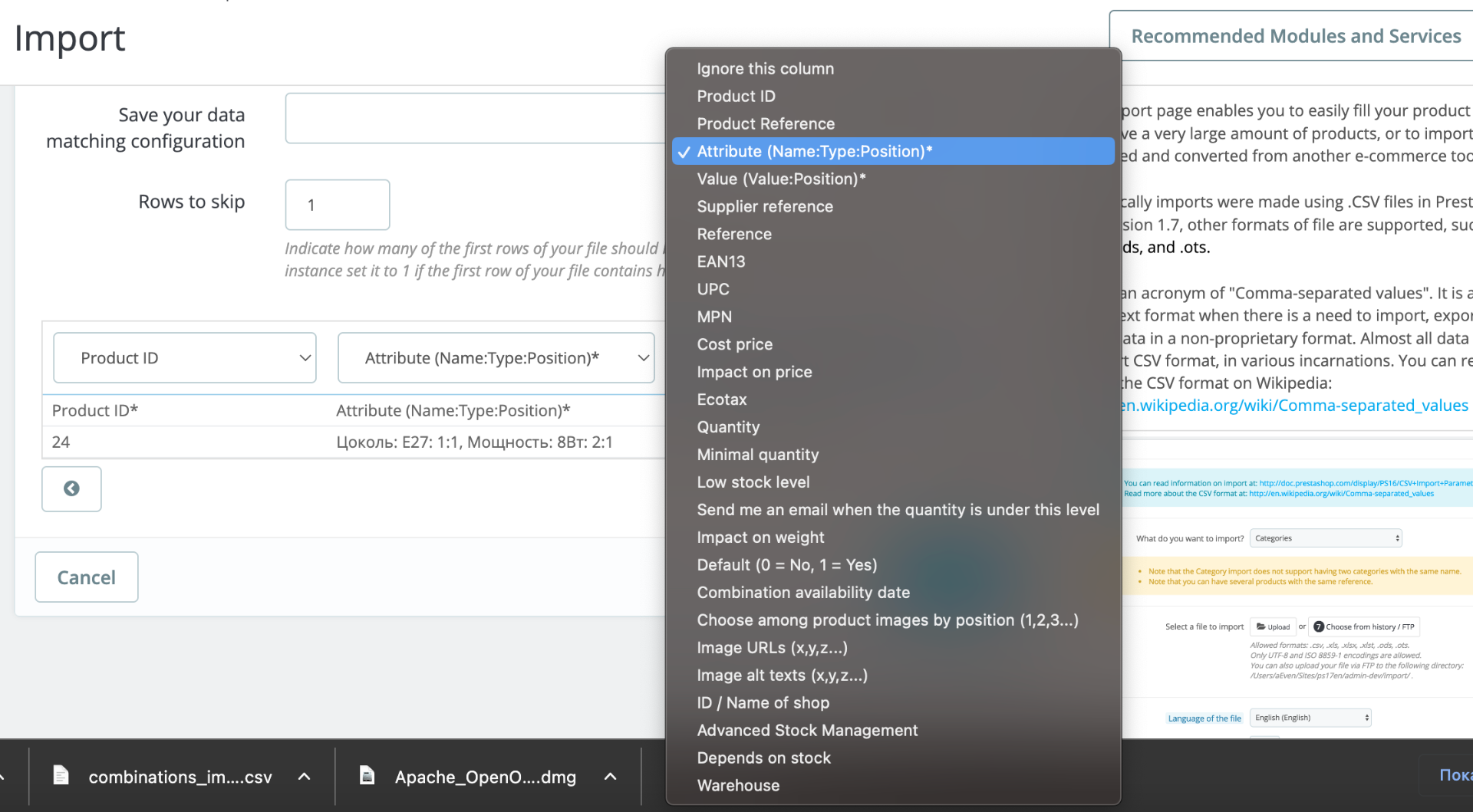
Task: Select 'Ecotax' option
Action: click(x=893, y=400)
